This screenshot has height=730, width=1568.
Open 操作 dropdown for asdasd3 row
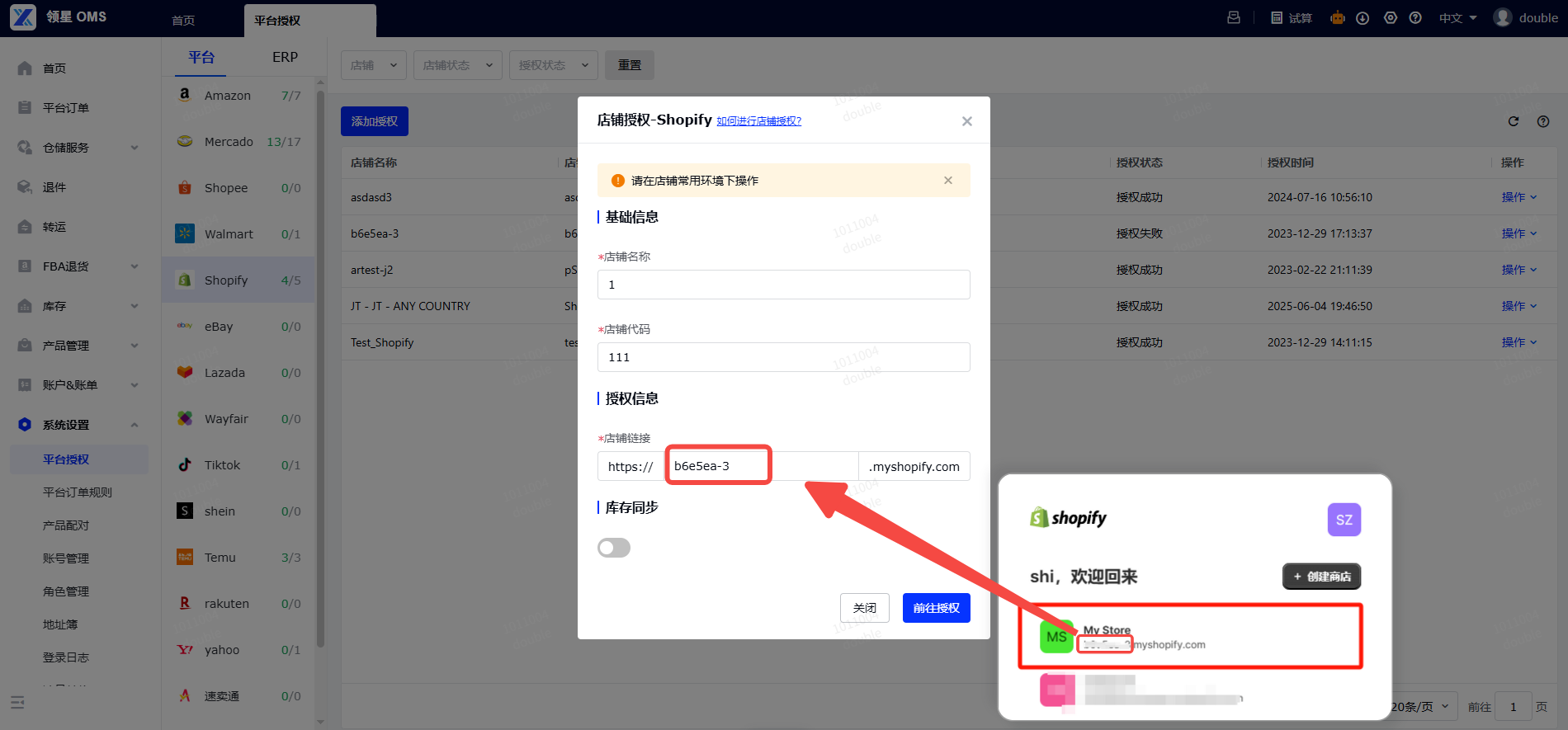(x=1519, y=197)
